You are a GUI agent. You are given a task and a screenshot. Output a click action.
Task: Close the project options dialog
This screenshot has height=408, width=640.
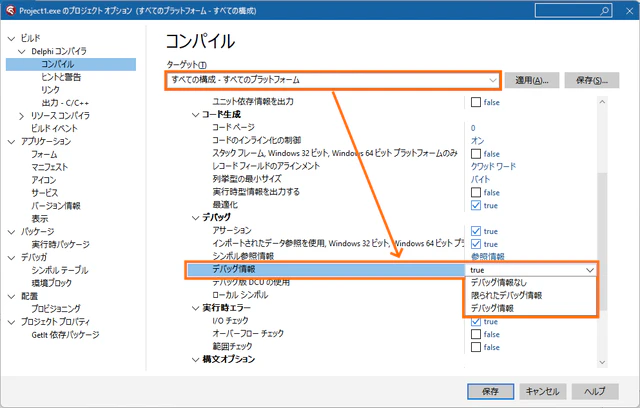point(629,11)
